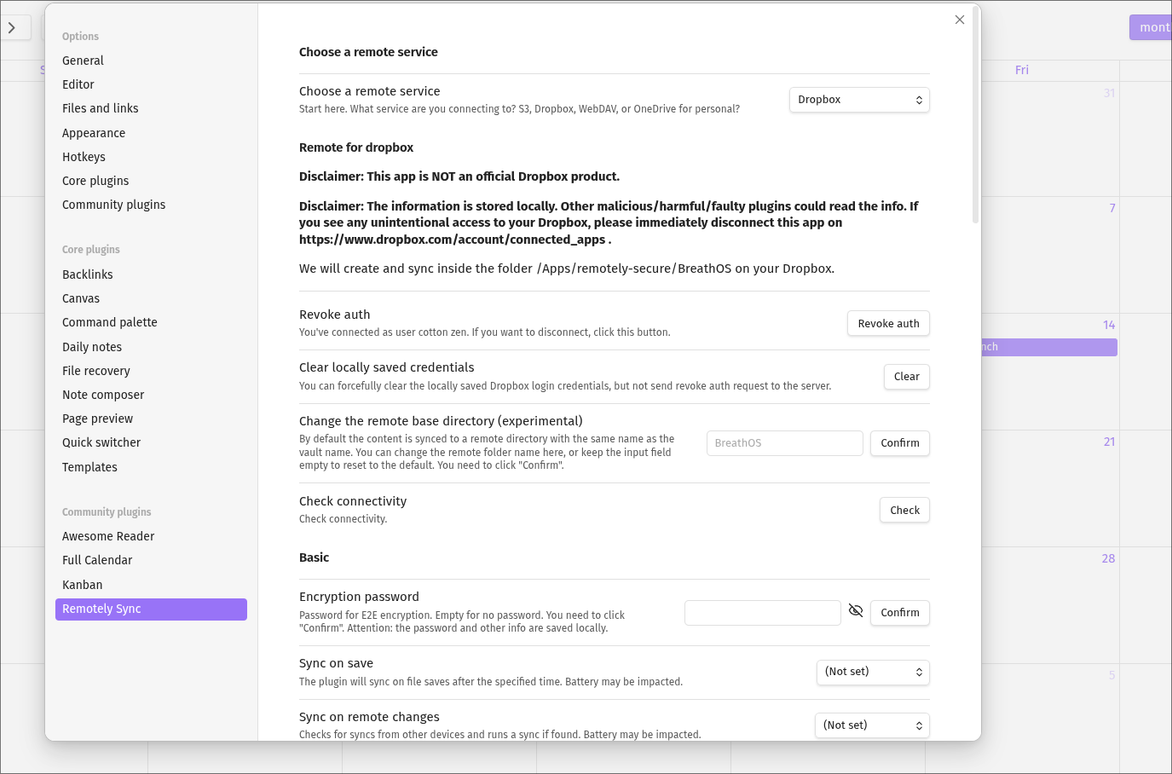The image size is (1172, 774).
Task: Click the encryption password input field
Action: pyautogui.click(x=762, y=613)
